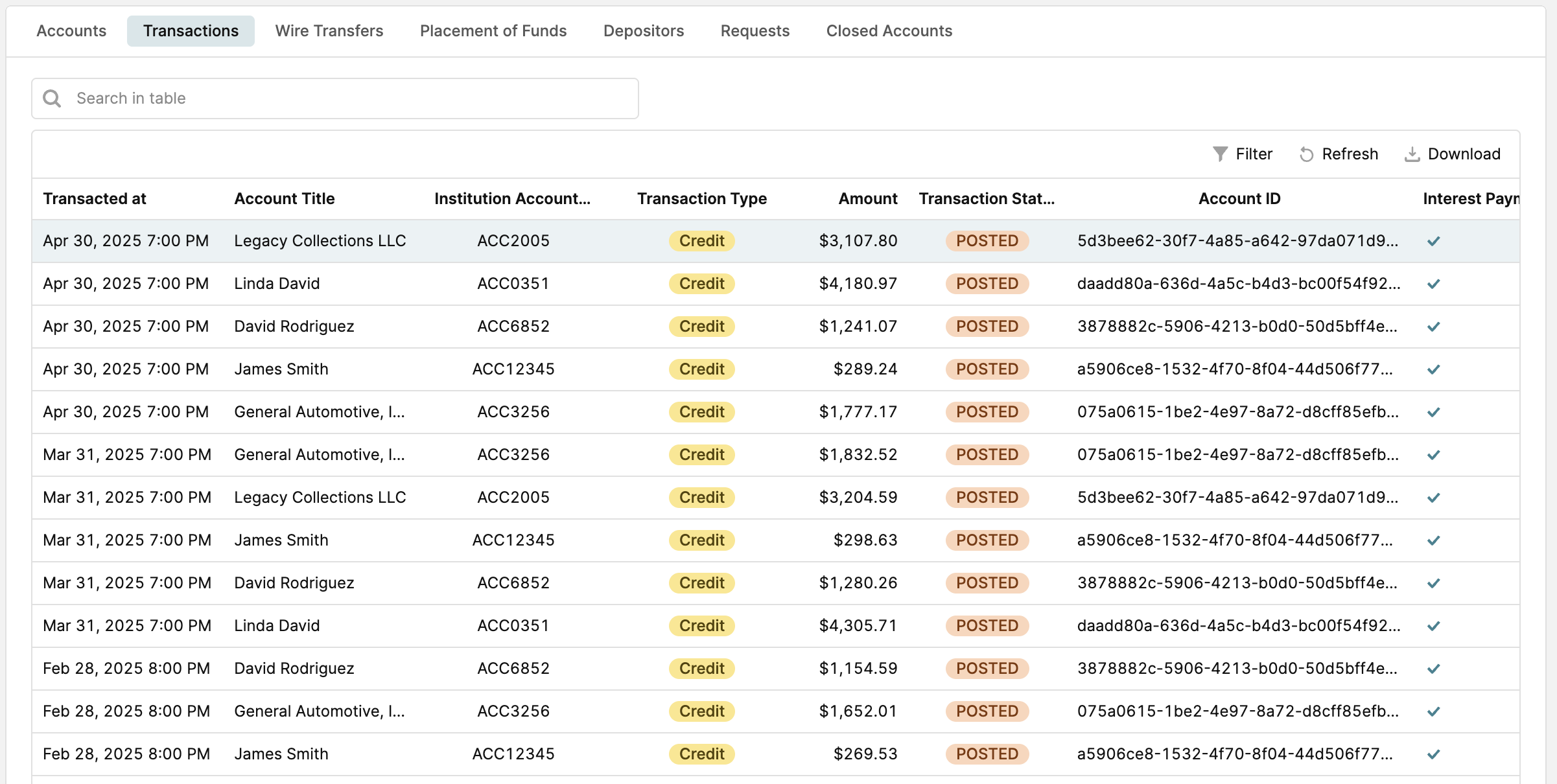This screenshot has width=1557, height=784.
Task: Click ACC0351 in the $4,180.97 row
Action: pos(513,284)
